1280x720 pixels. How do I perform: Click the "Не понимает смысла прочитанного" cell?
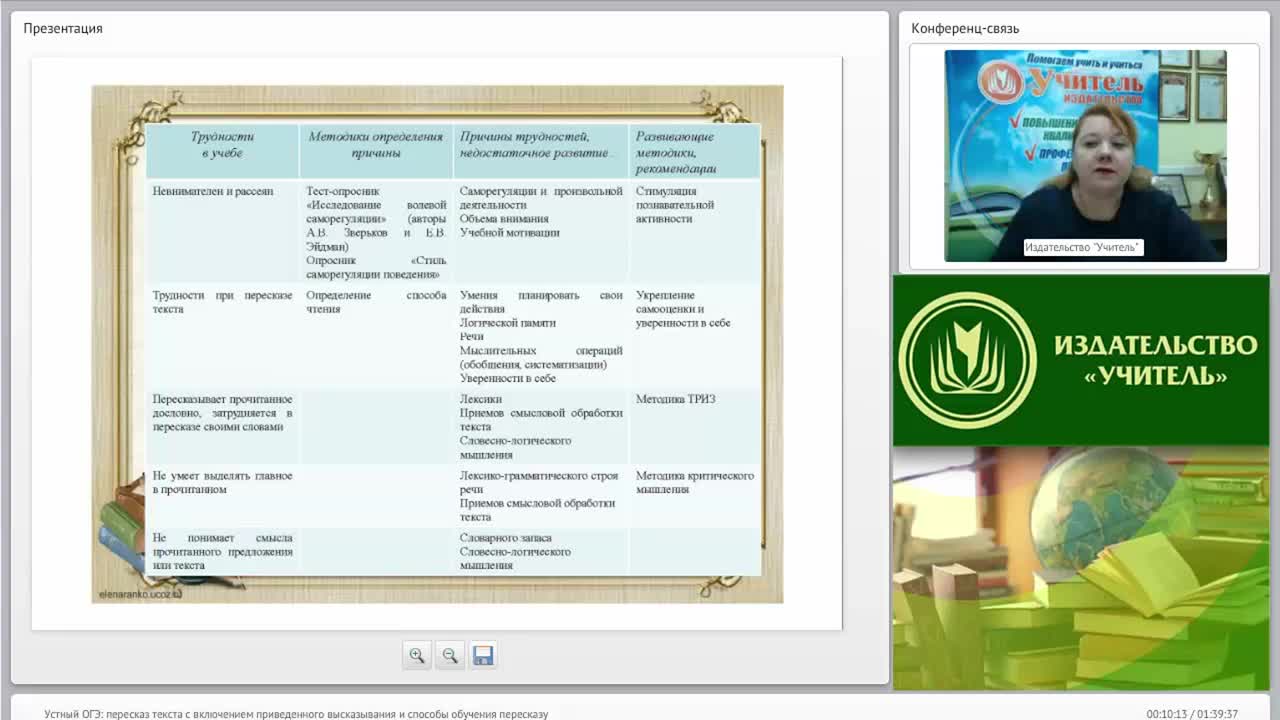click(x=222, y=552)
